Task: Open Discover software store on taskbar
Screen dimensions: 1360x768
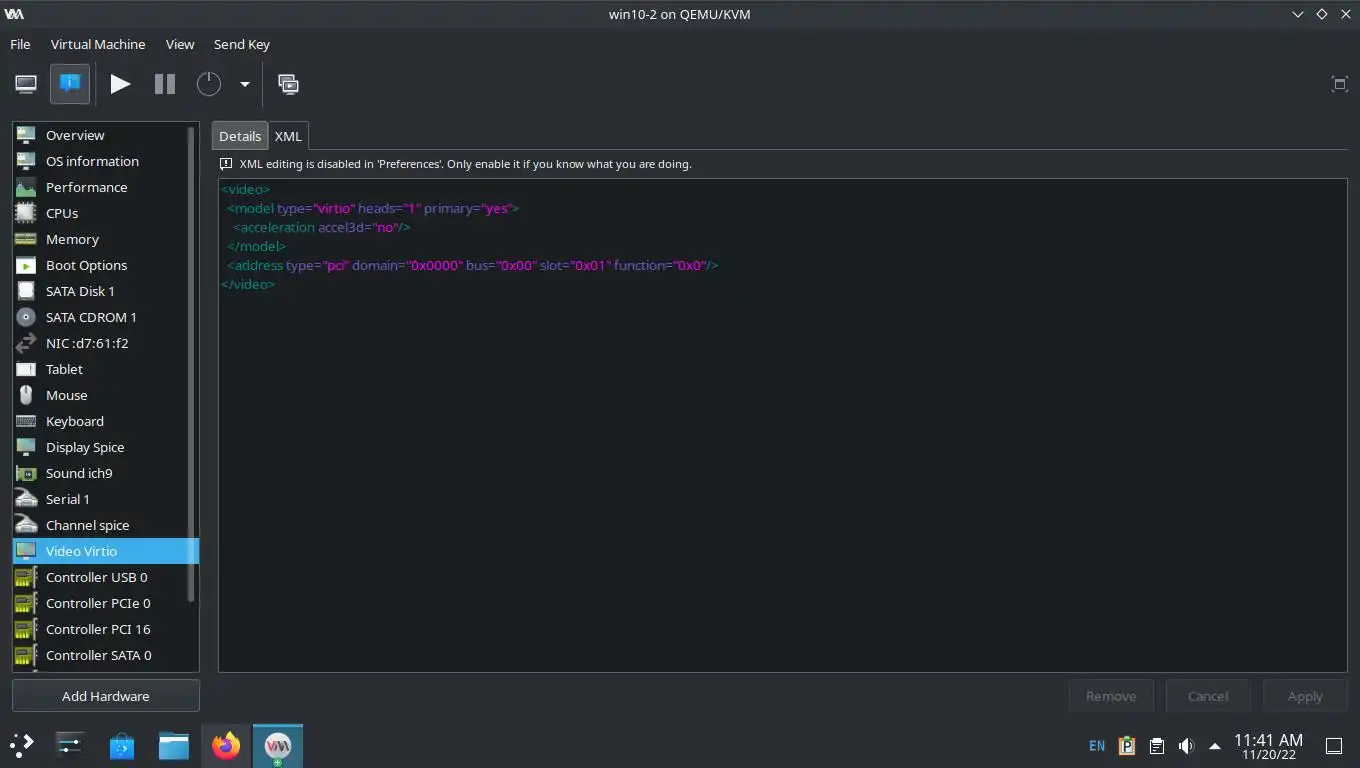Action: 122,745
